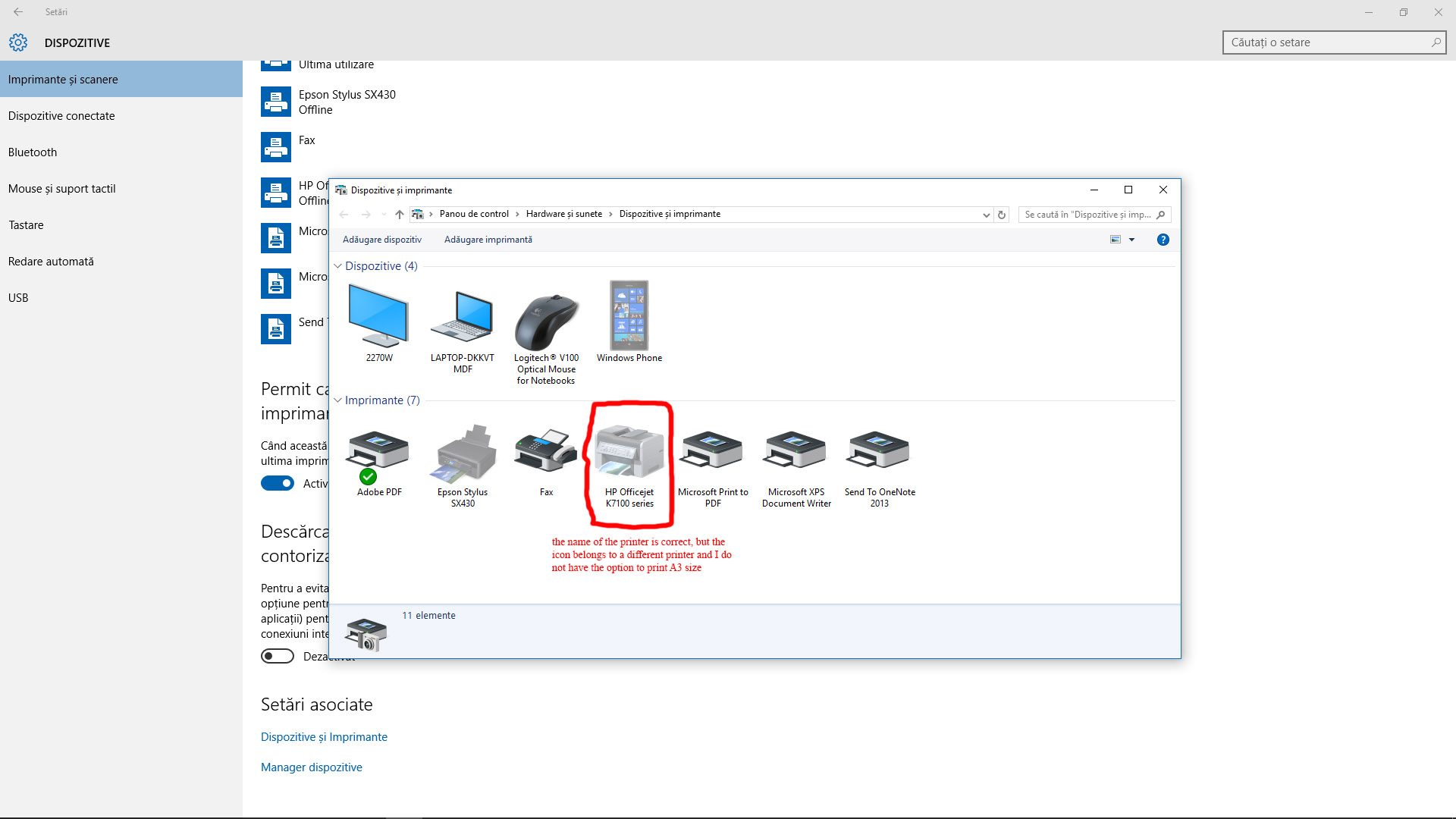Close the Dispozitive și imprimante window
Viewport: 1456px width, 819px height.
tap(1163, 190)
